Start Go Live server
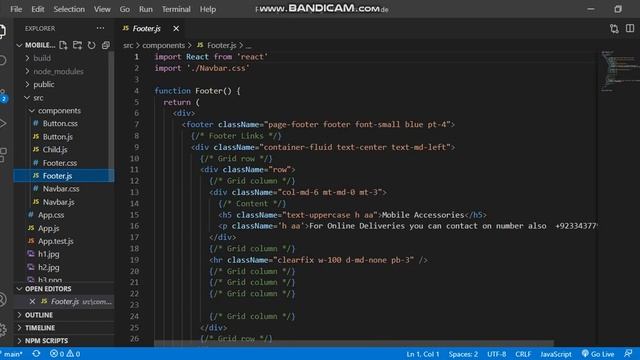 tap(598, 354)
